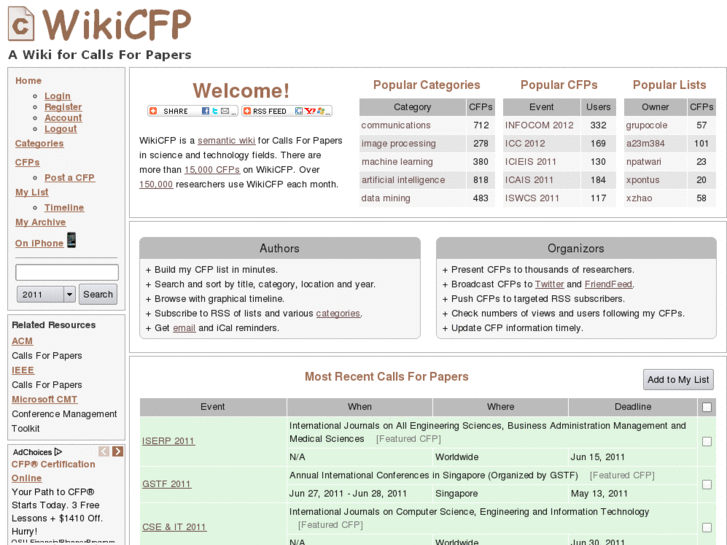Viewport: 727px width, 545px height.
Task: Open the 150,000 researchers link
Action: [156, 184]
